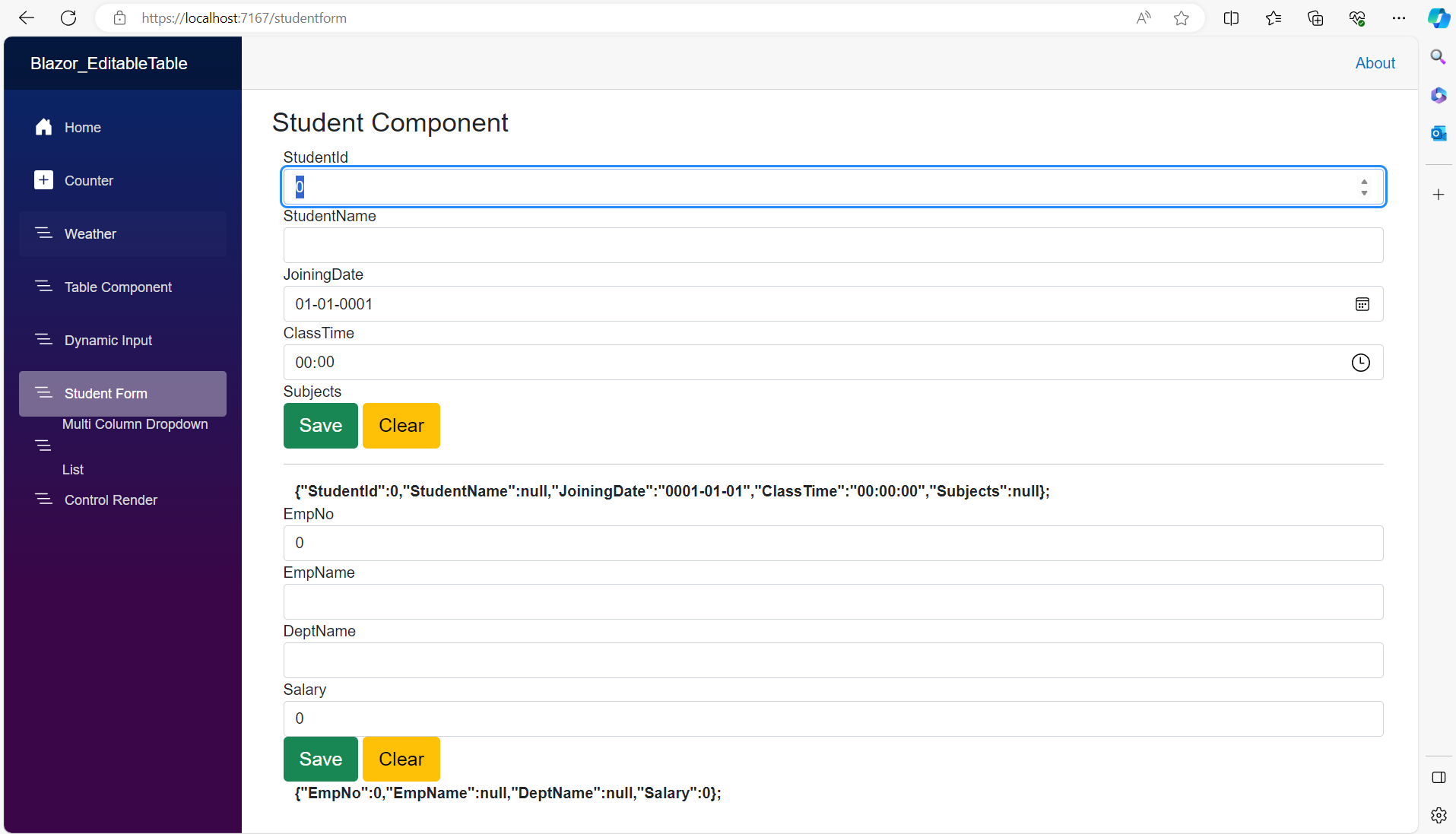Select Student Form nav item
Viewport: 1456px width, 834px height.
[x=122, y=394]
